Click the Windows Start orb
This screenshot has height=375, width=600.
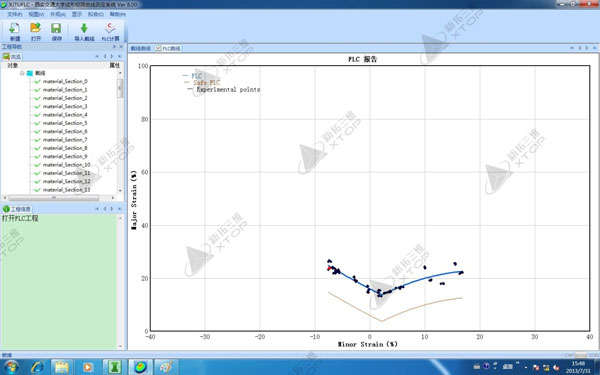click(11, 367)
